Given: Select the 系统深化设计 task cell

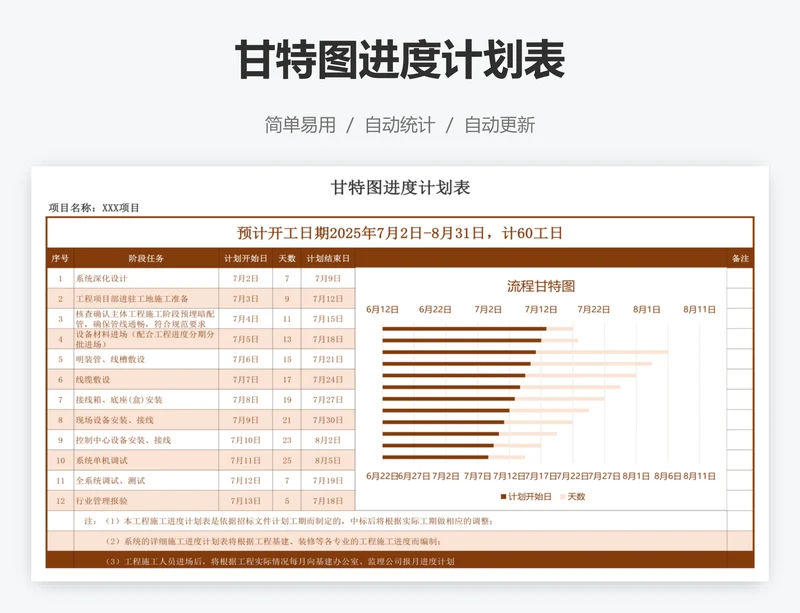Looking at the screenshot, I should pos(146,278).
